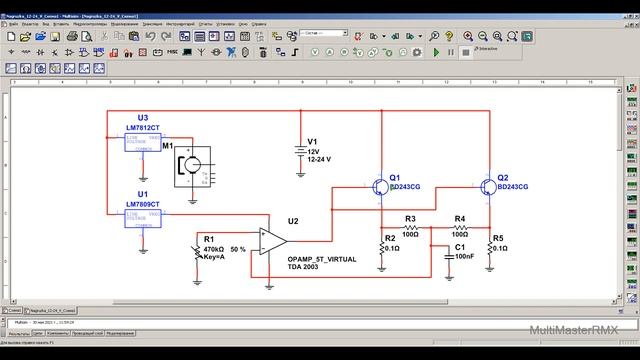Open the View menu

coord(46,24)
